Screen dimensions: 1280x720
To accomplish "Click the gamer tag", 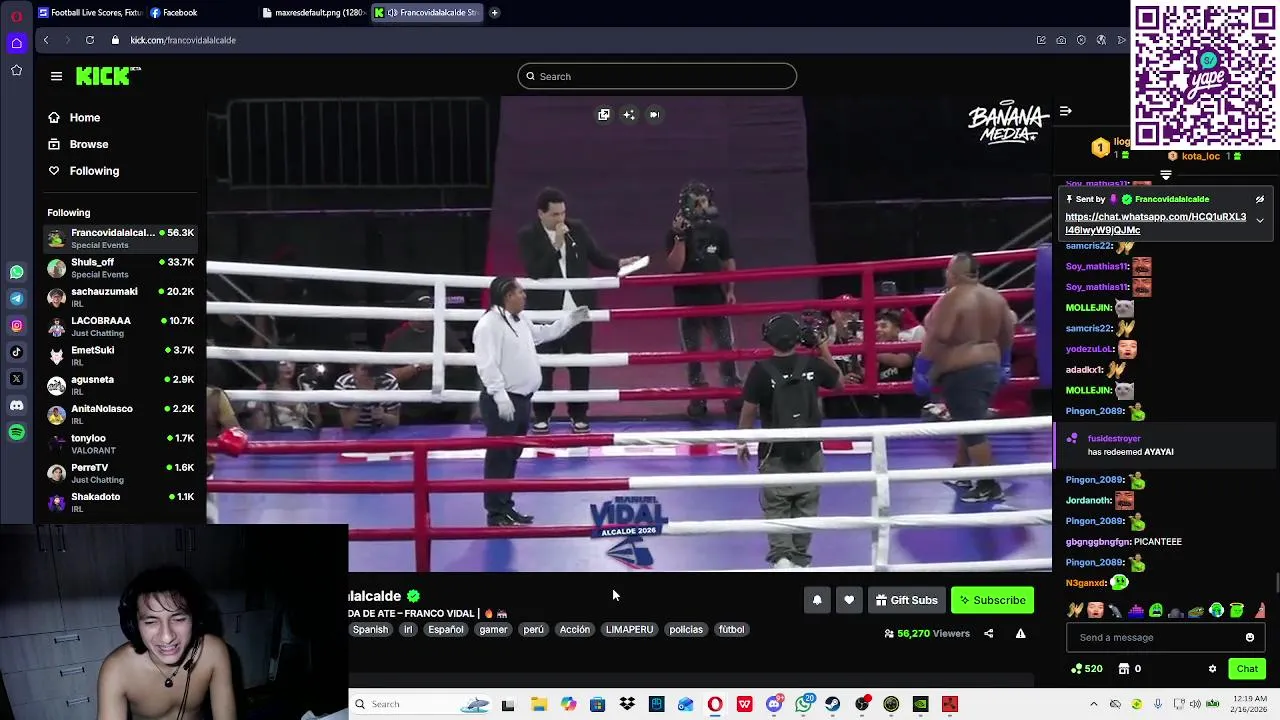I will (x=493, y=629).
